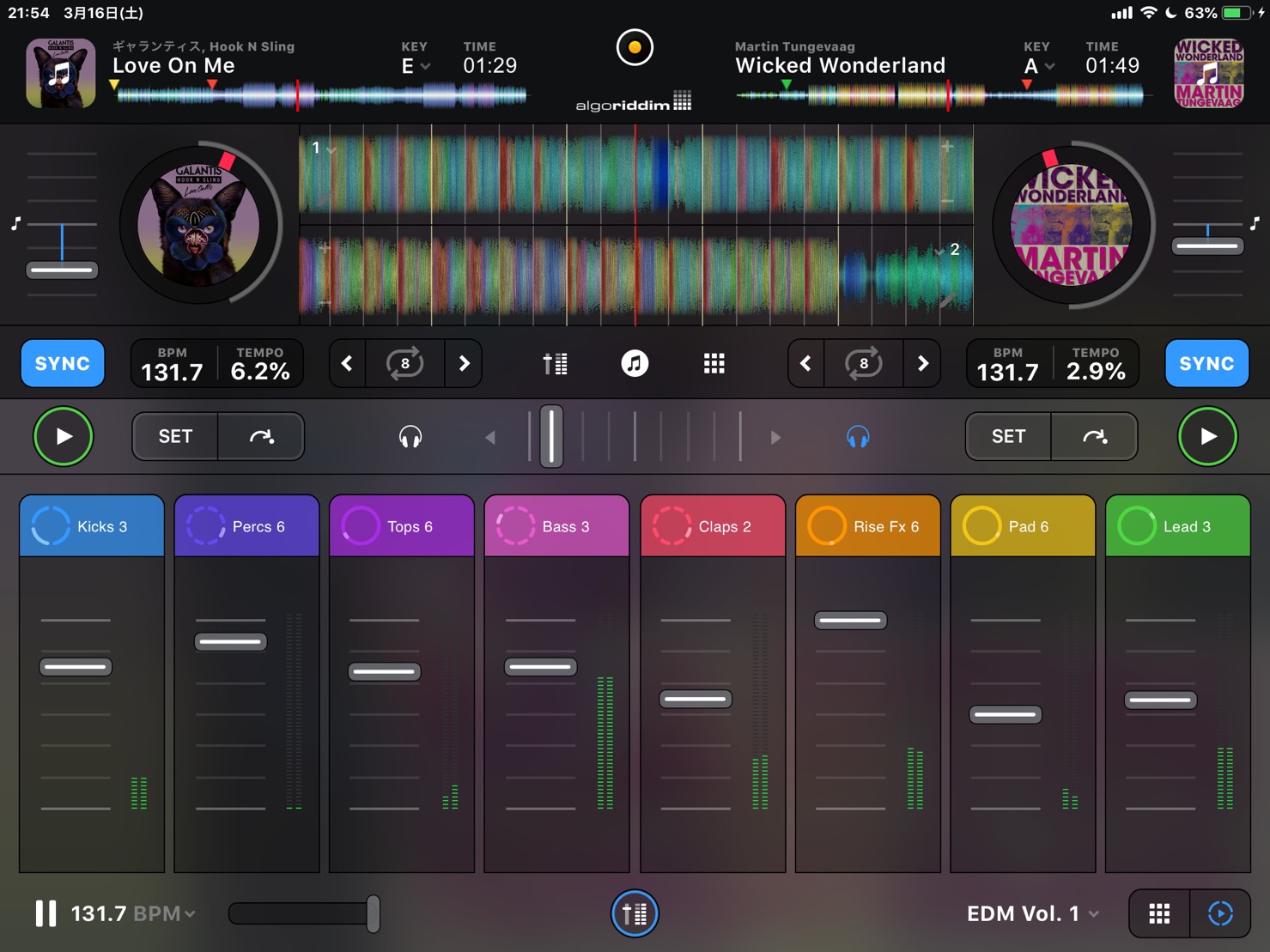1270x952 pixels.
Task: Nudge crossfader right with arrow
Action: click(775, 438)
